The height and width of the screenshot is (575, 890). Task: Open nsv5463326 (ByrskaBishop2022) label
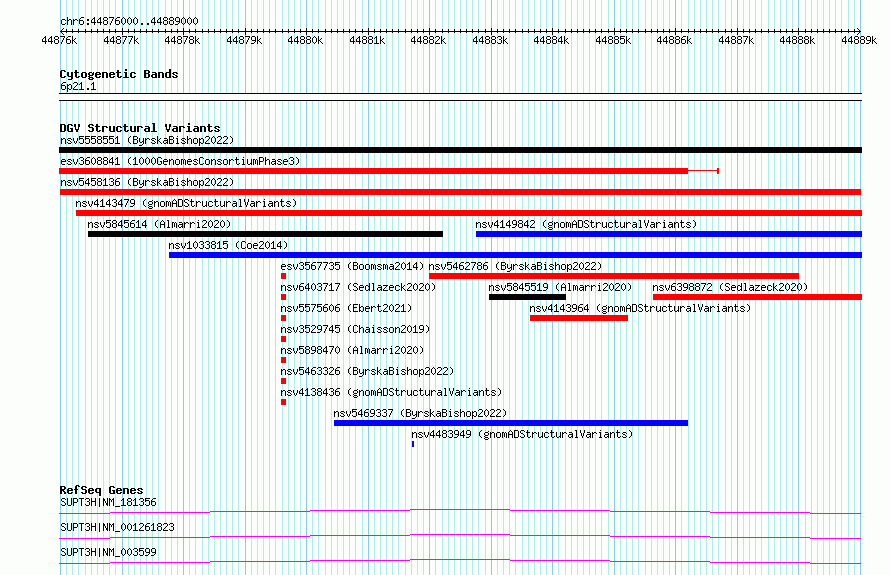[367, 371]
